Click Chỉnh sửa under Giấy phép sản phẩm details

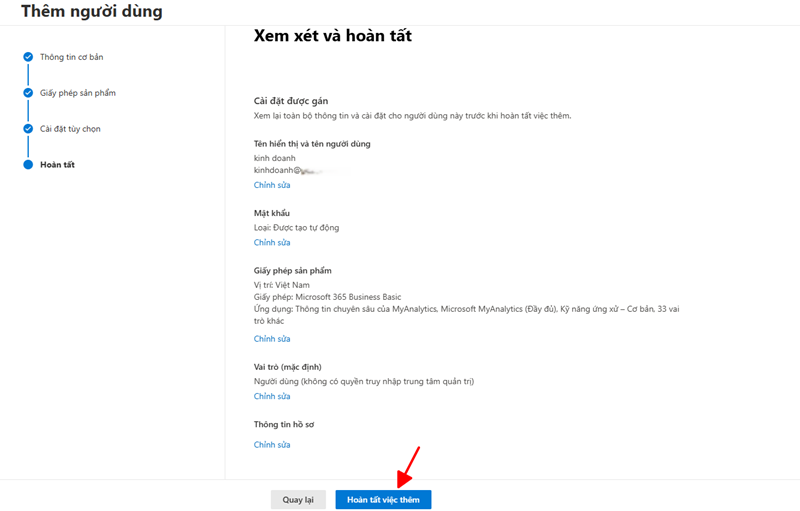point(272,339)
